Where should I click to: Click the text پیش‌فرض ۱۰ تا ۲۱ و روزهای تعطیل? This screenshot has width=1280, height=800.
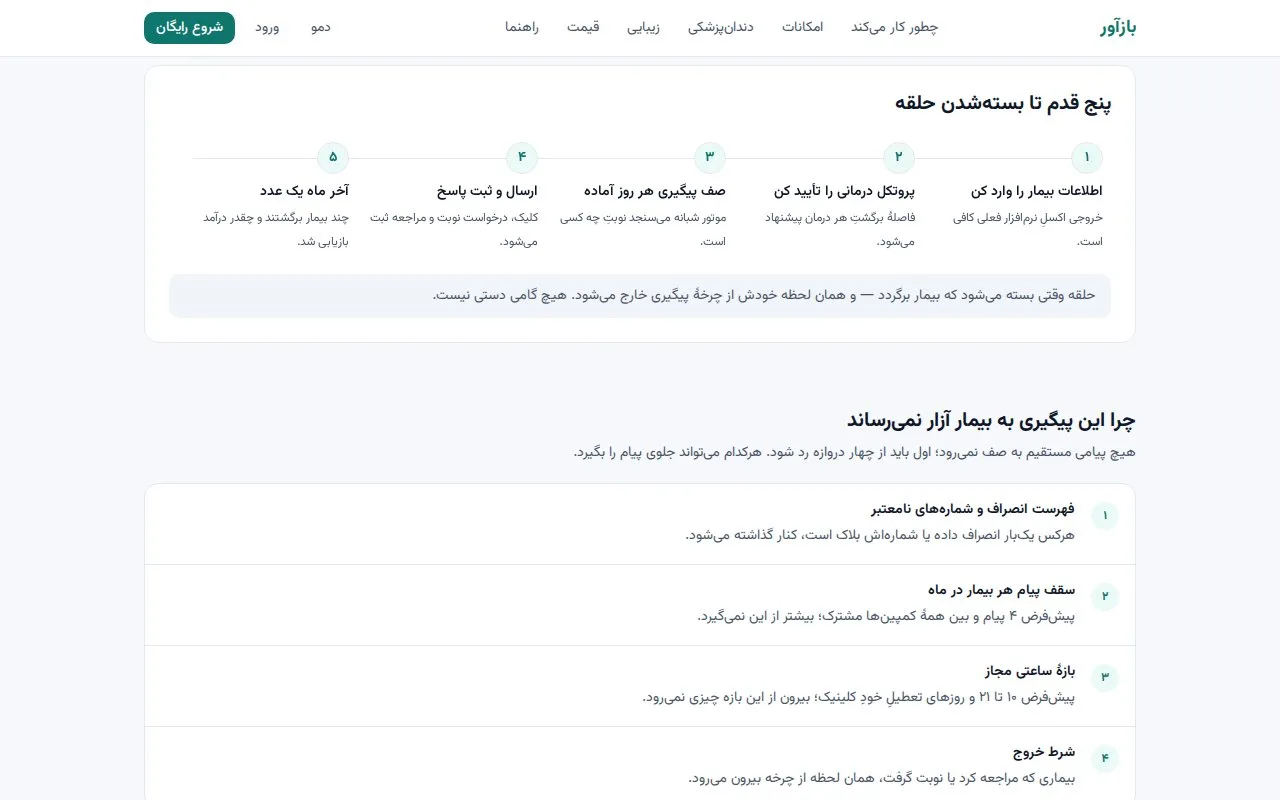(859, 697)
